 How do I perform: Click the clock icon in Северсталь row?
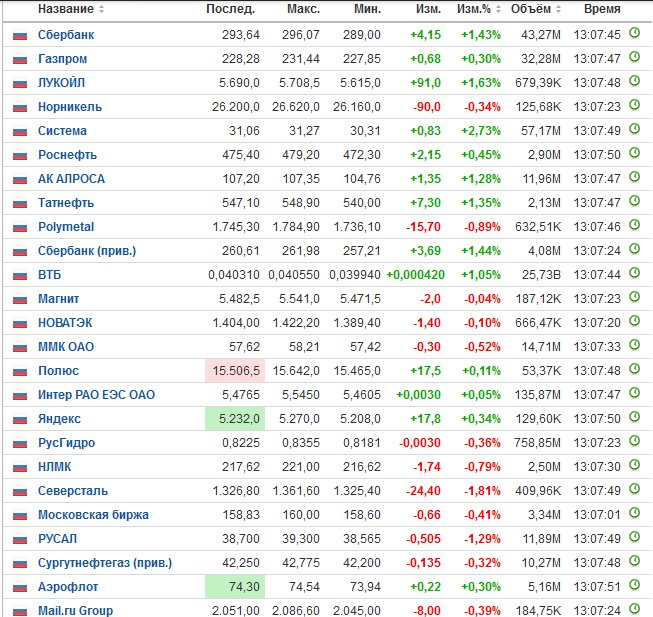(634, 489)
